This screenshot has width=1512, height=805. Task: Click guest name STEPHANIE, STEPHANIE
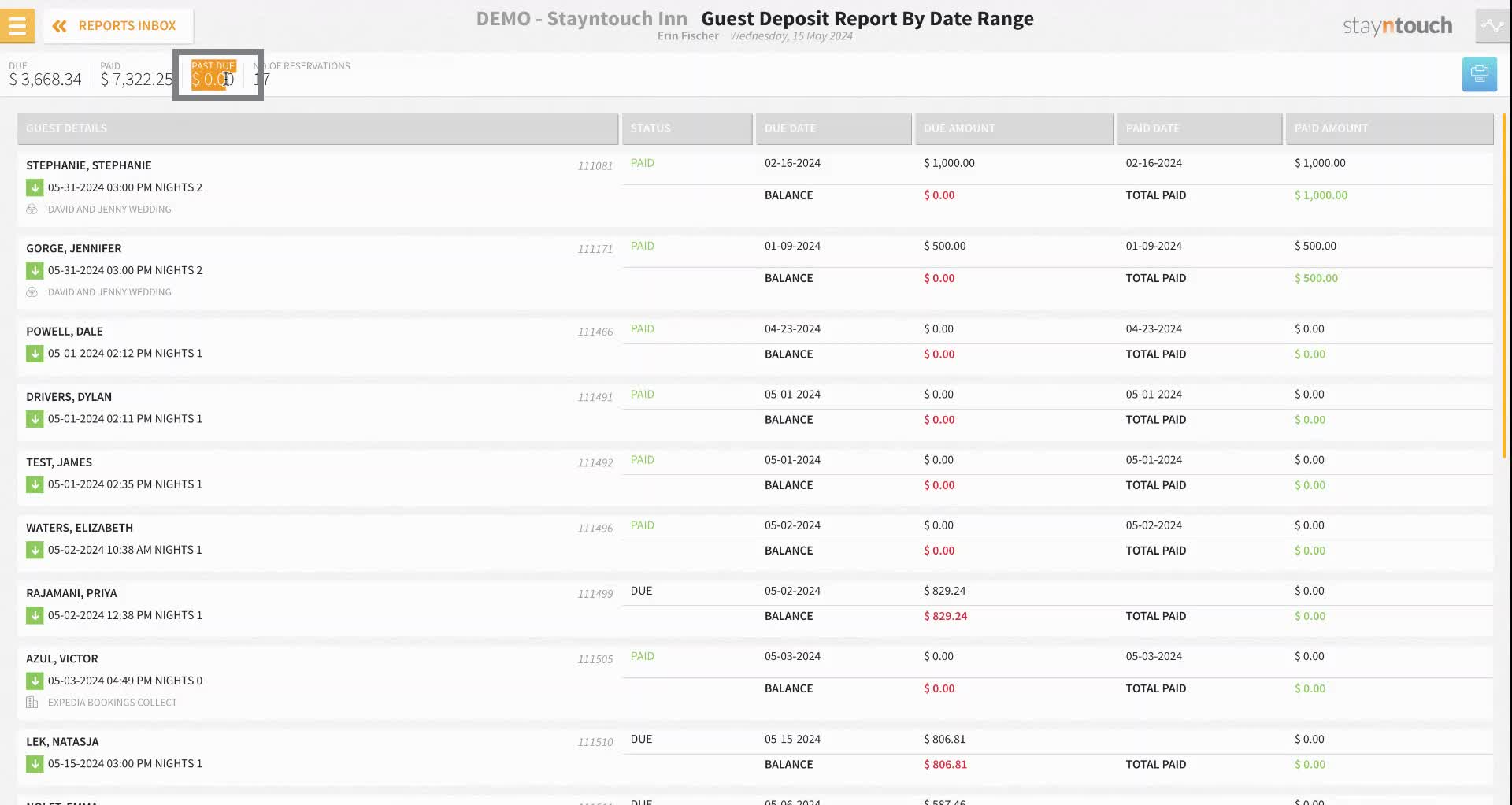coord(89,165)
